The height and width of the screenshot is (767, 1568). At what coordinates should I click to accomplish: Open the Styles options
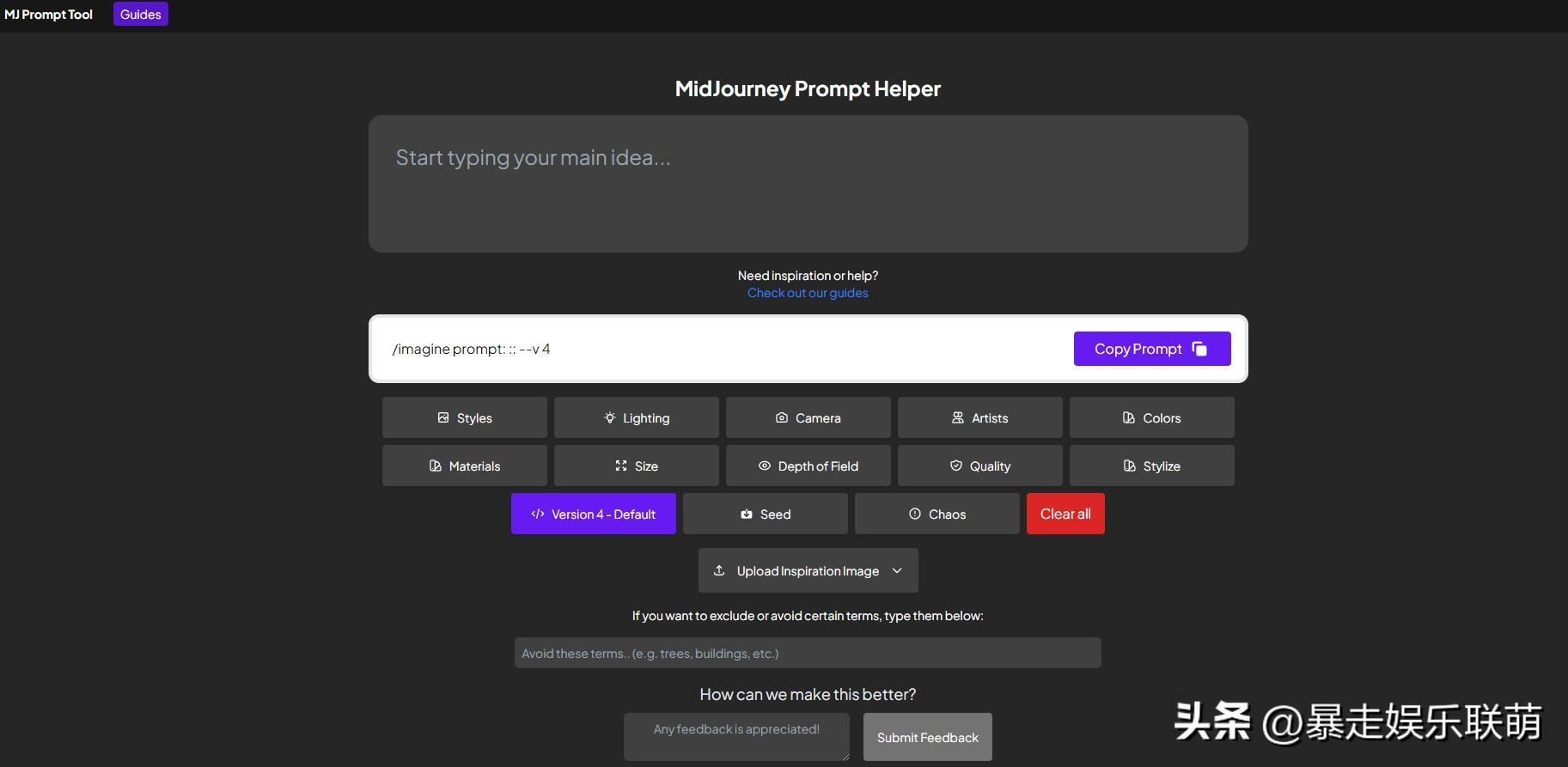pos(465,417)
